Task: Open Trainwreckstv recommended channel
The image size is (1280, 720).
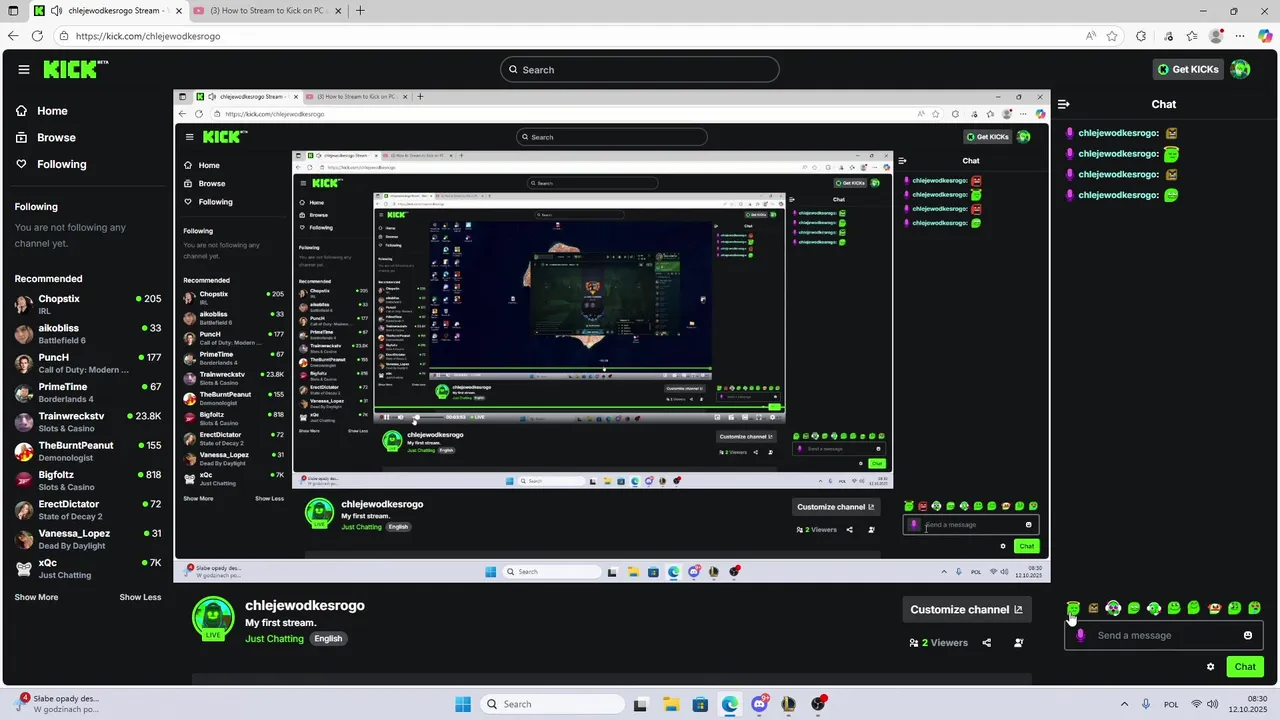Action: (x=88, y=422)
